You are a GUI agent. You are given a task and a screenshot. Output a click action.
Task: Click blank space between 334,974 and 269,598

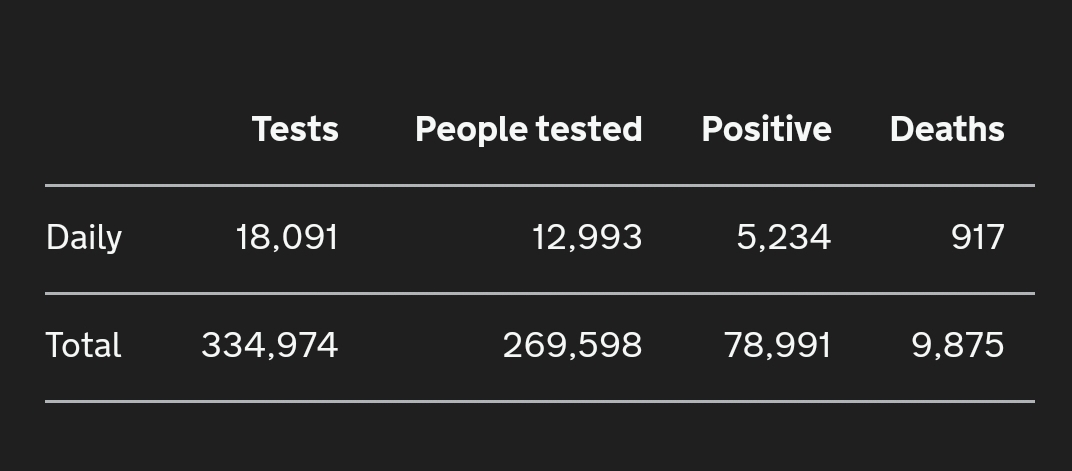420,345
